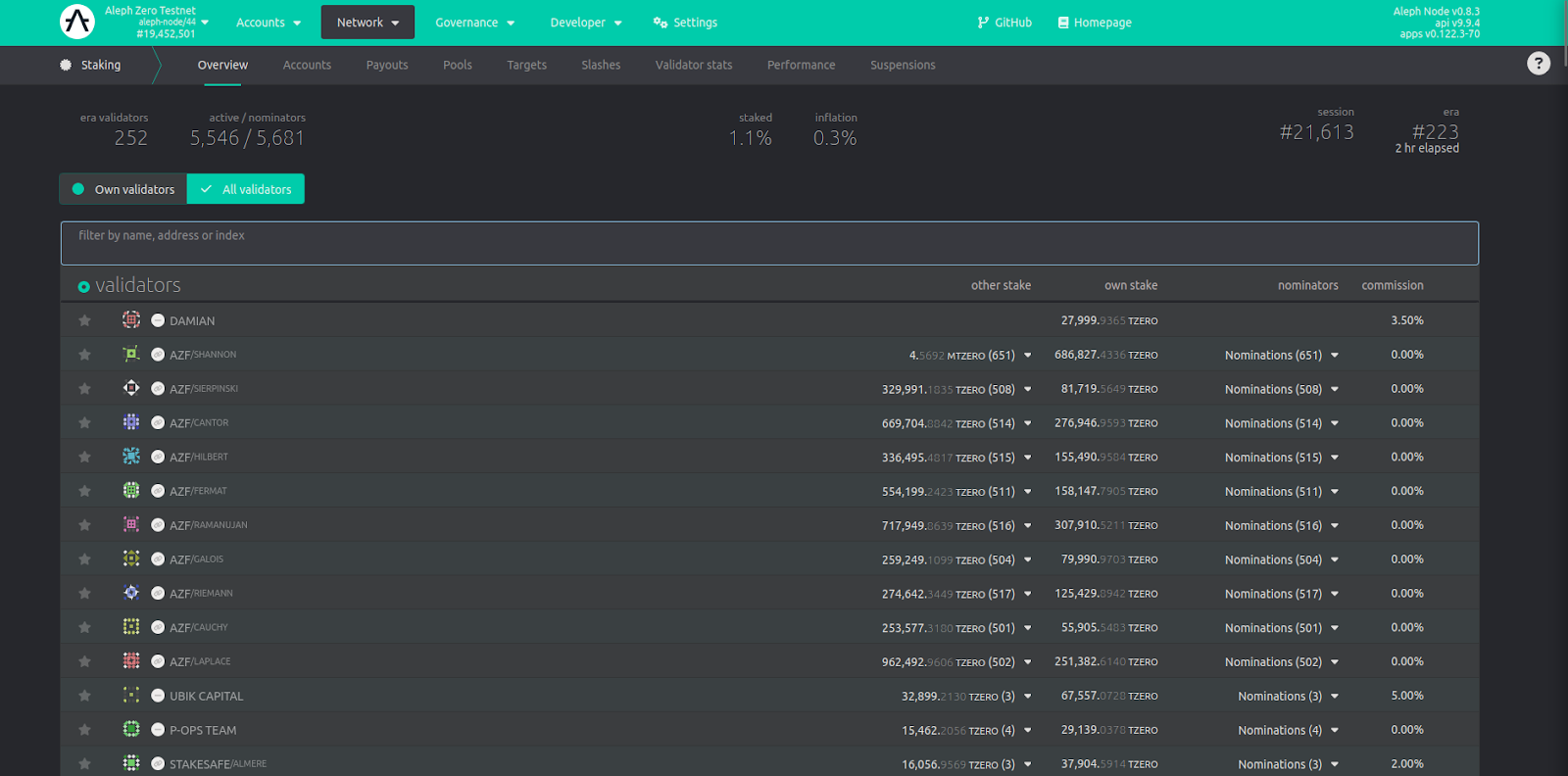Screen dimensions: 1568x776
Task: Open the GitHub link
Action: [1004, 23]
